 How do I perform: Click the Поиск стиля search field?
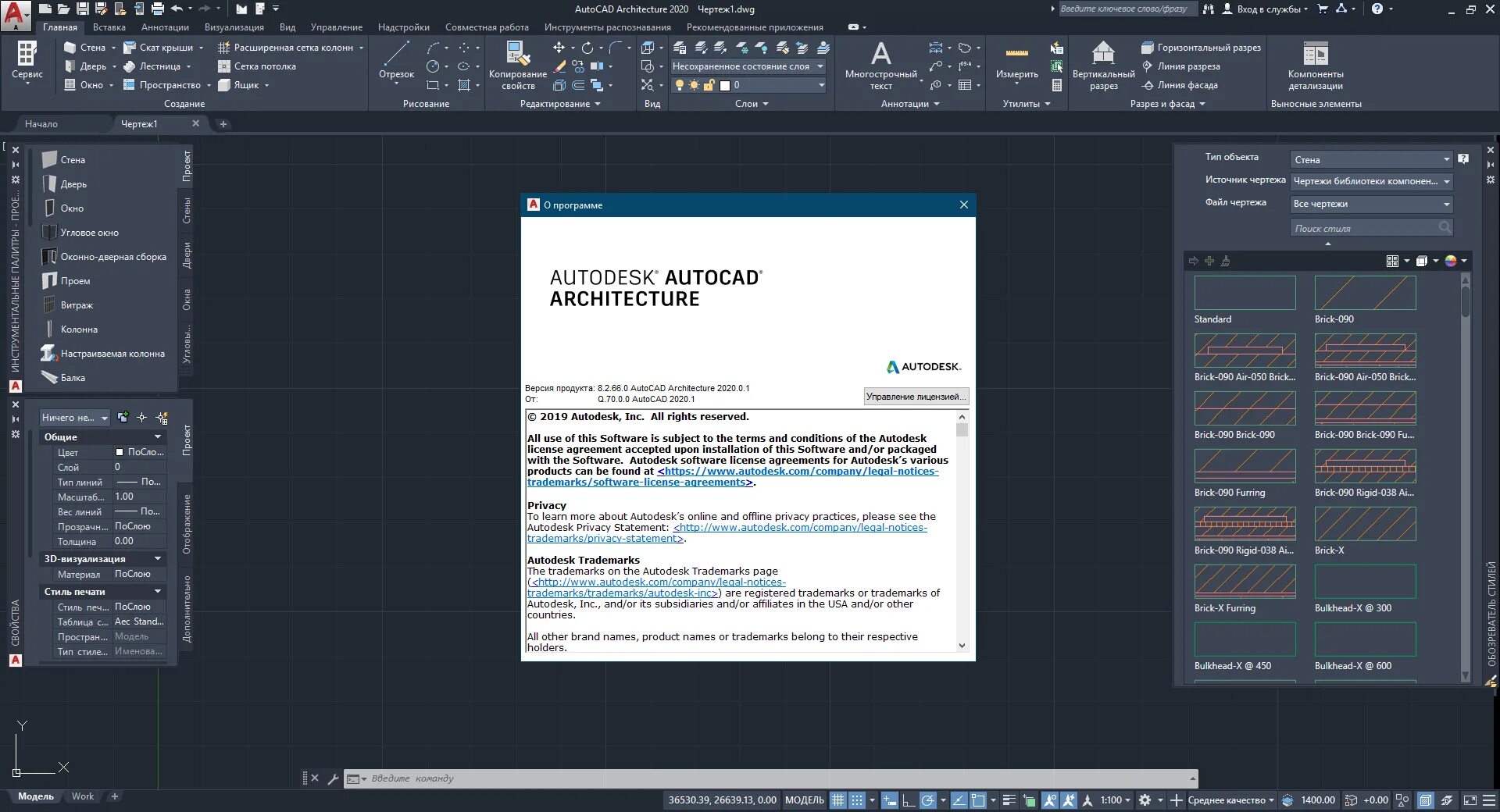point(1371,228)
